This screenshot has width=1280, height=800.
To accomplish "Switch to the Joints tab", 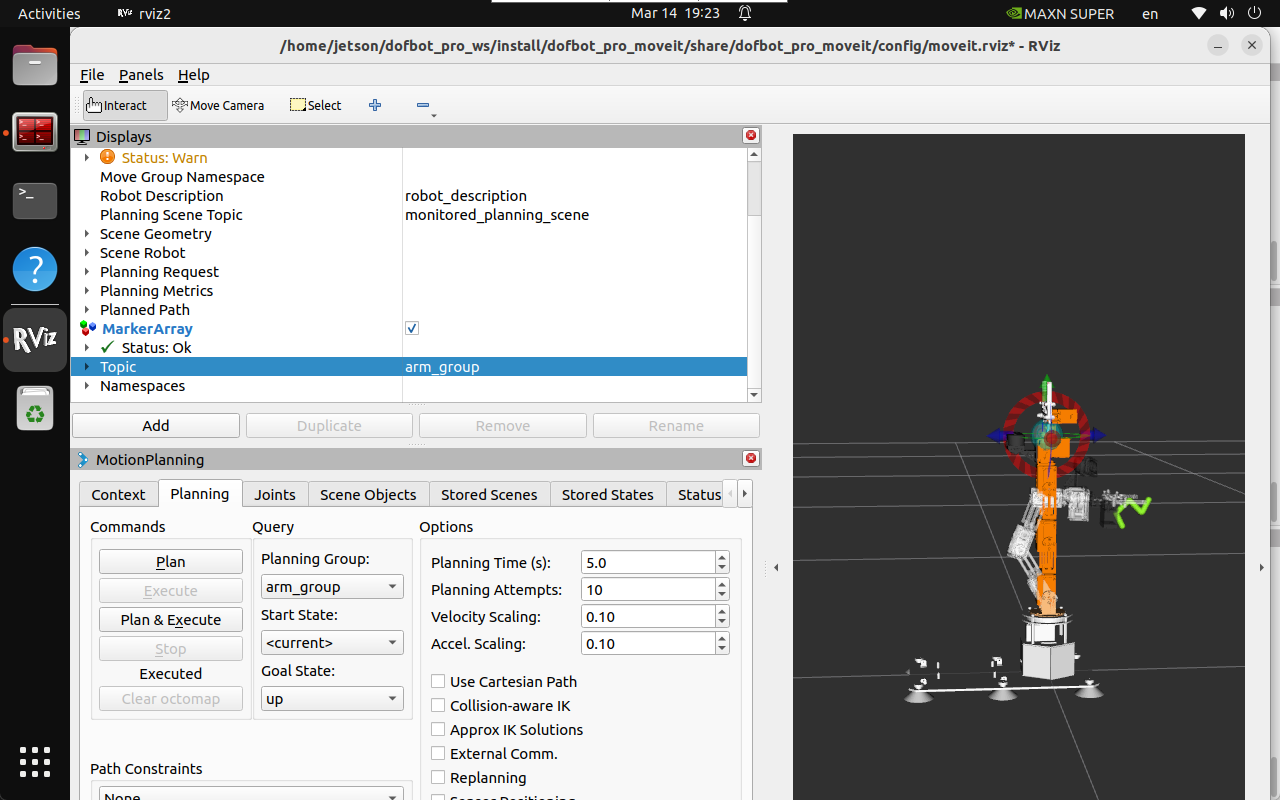I will (x=275, y=494).
